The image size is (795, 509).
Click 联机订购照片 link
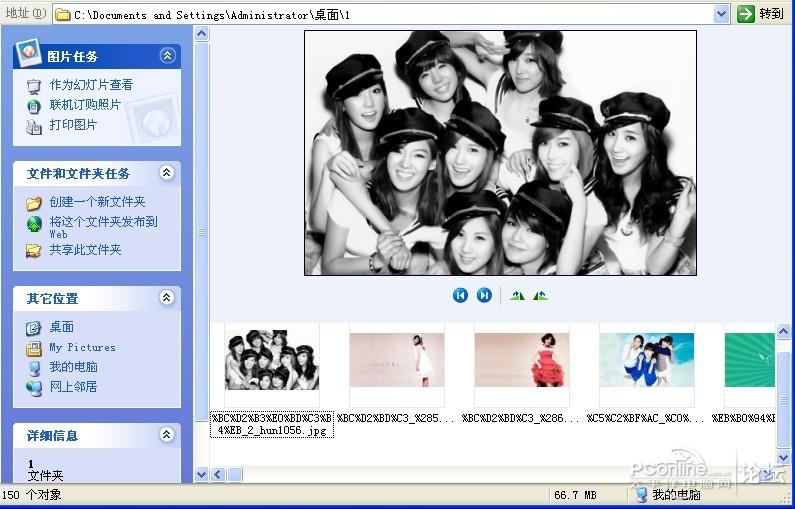pyautogui.click(x=85, y=105)
